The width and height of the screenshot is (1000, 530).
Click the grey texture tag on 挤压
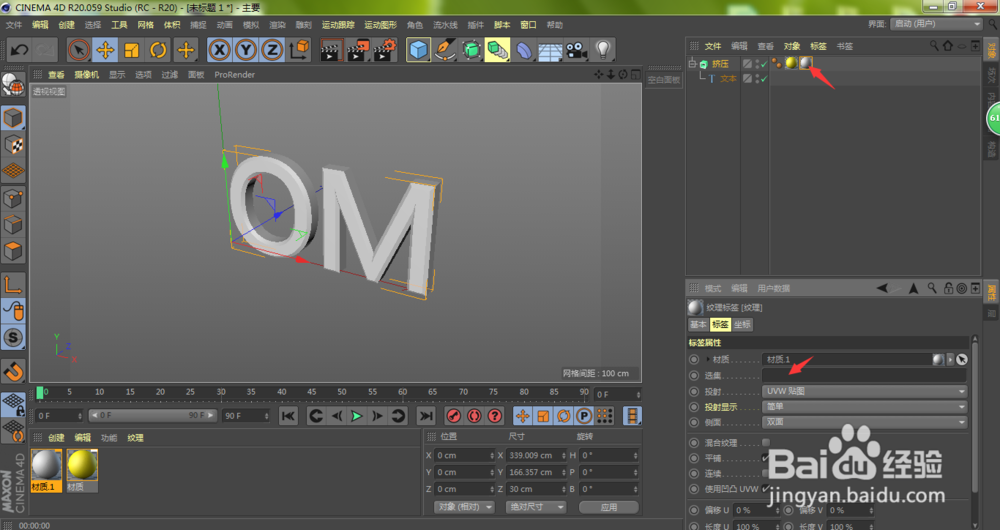806,63
